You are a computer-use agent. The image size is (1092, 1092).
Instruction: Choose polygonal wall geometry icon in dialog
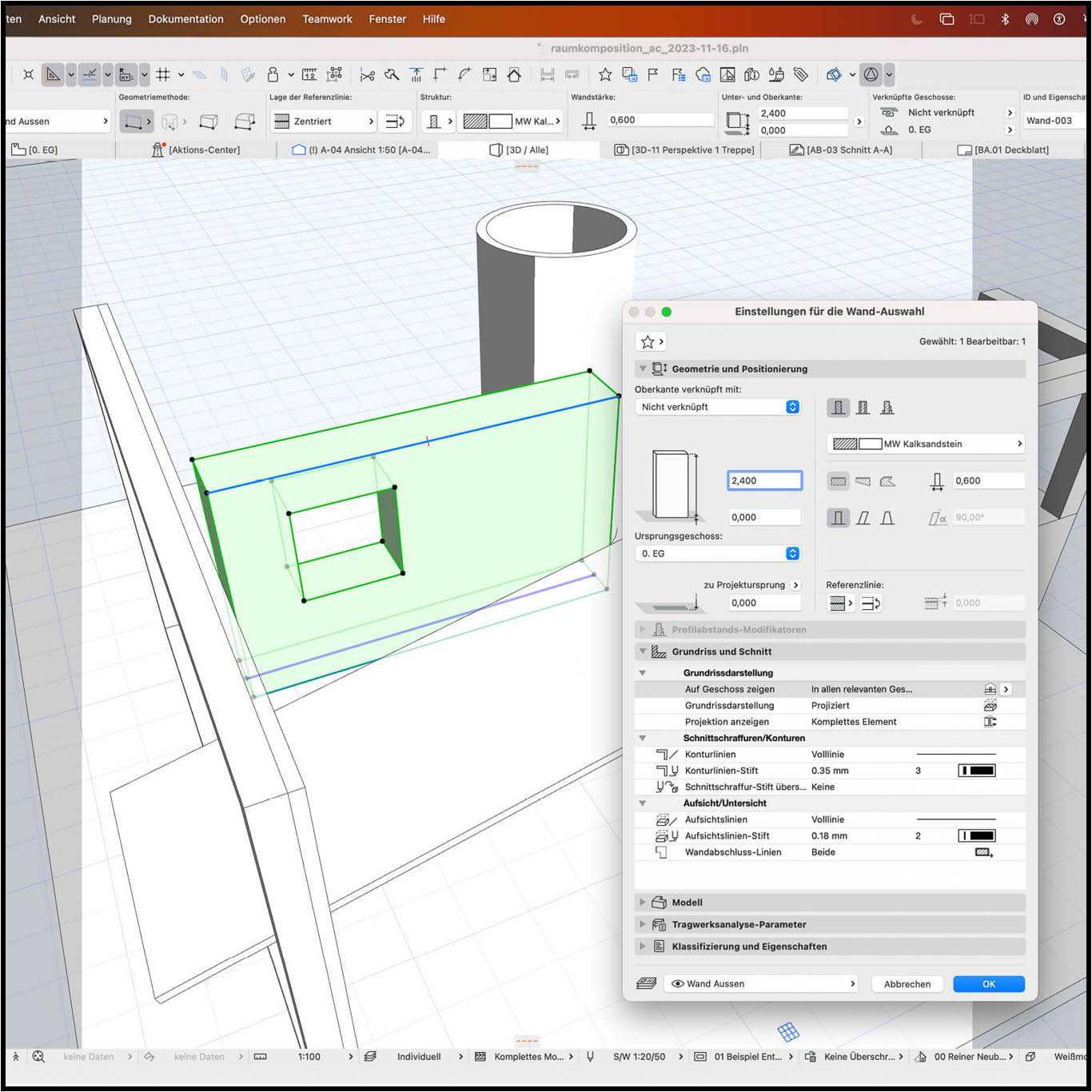point(887,481)
